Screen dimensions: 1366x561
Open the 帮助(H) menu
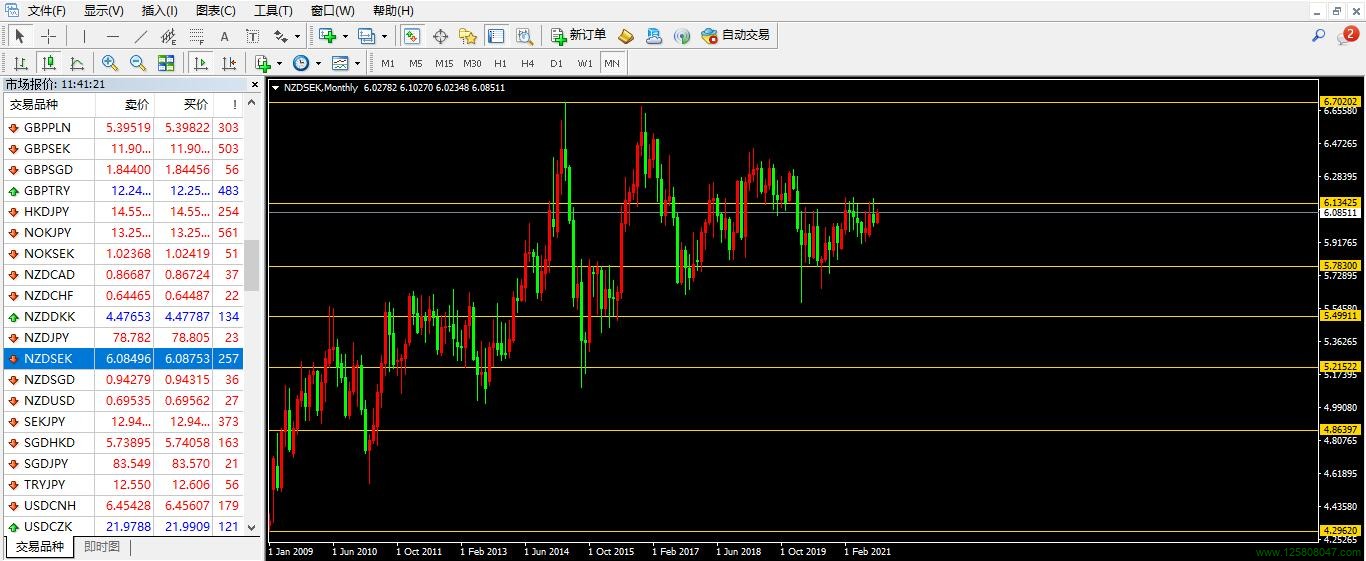tap(393, 11)
